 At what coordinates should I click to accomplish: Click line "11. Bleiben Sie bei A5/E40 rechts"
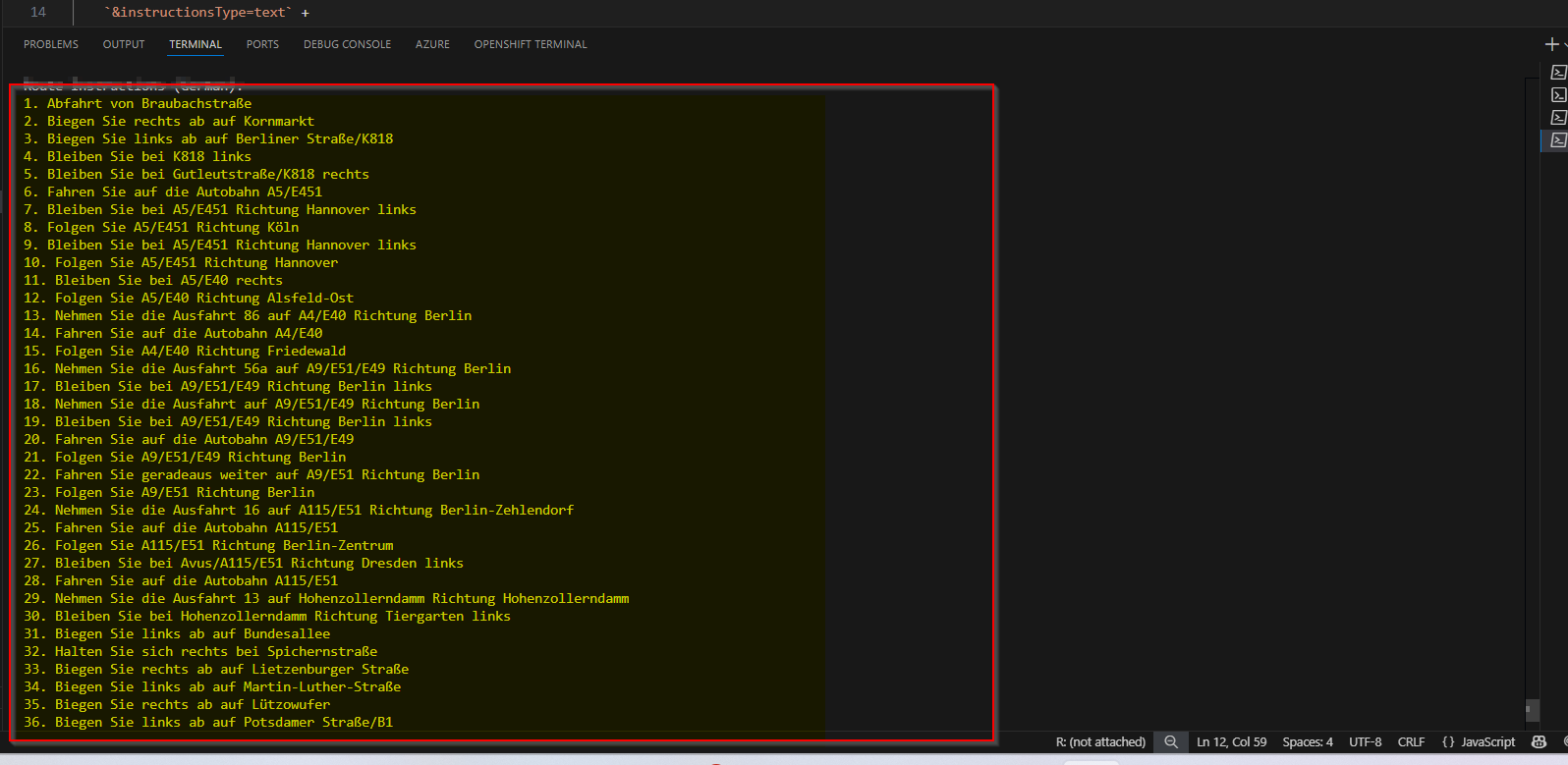(x=153, y=280)
